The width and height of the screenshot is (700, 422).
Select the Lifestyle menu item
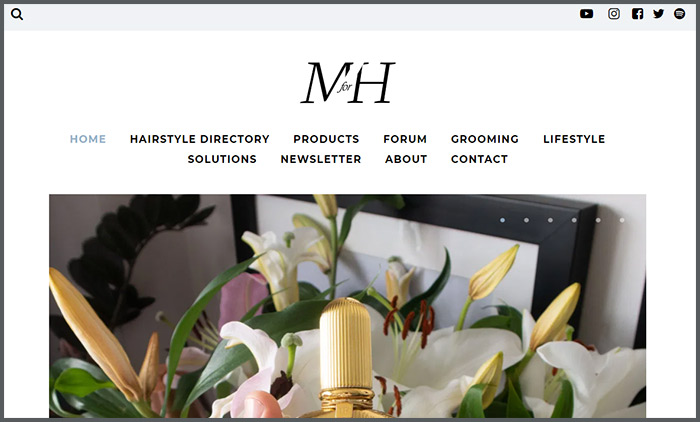point(574,139)
